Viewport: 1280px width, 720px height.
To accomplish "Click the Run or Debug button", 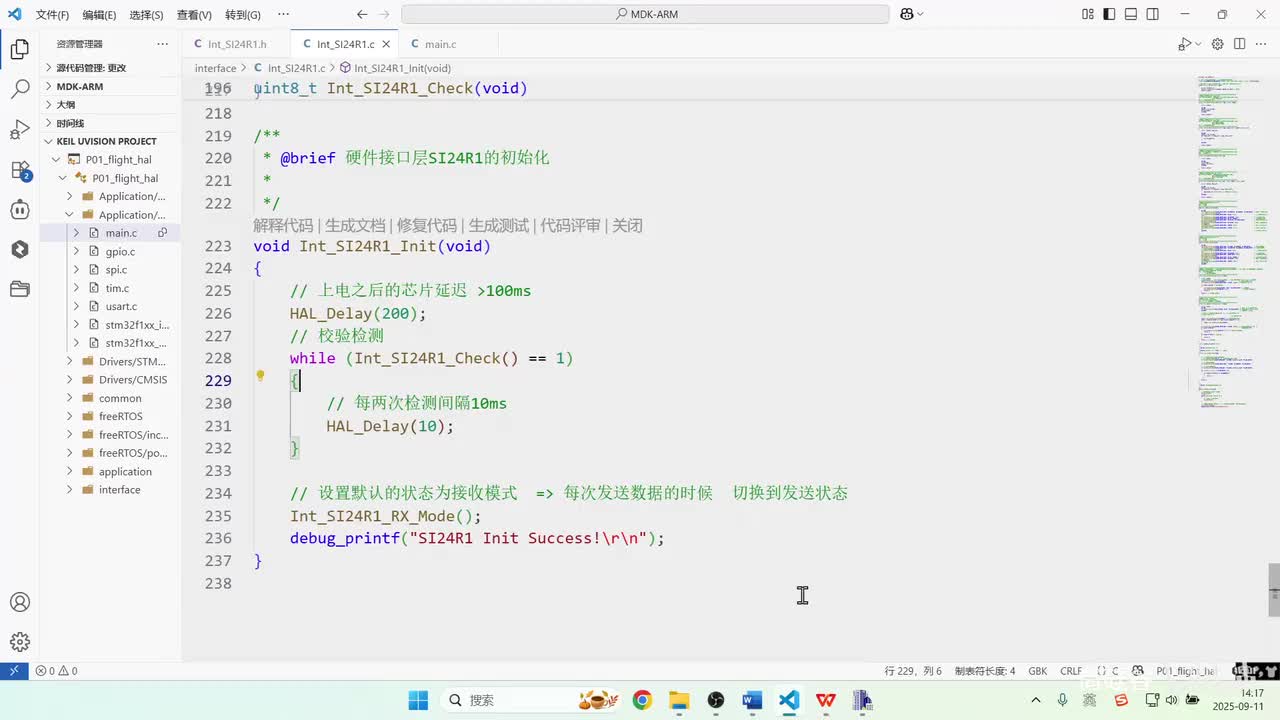I will pos(1183,44).
